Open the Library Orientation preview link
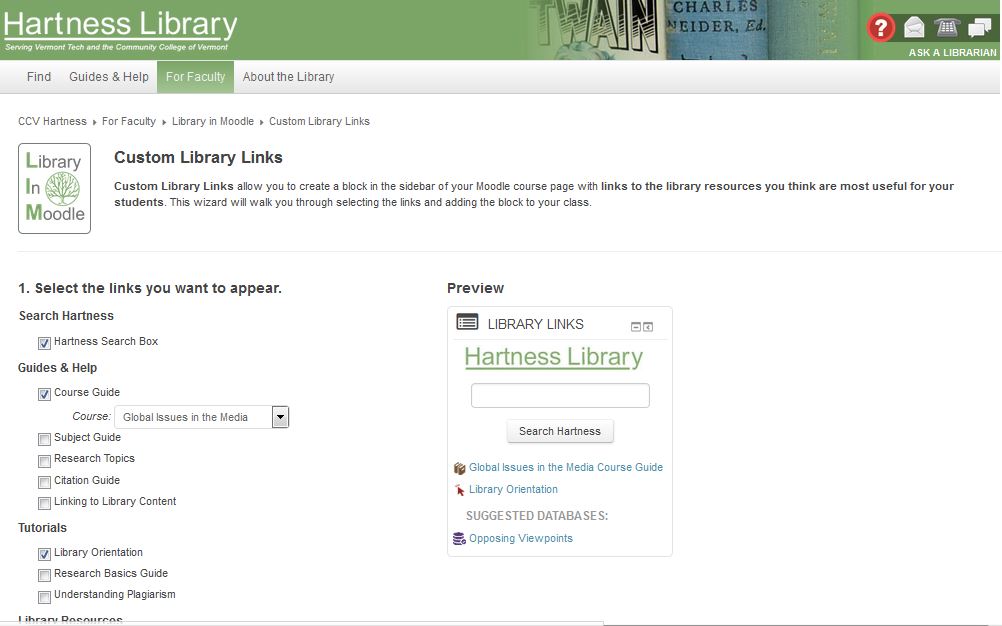The image size is (1002, 626). click(x=513, y=489)
